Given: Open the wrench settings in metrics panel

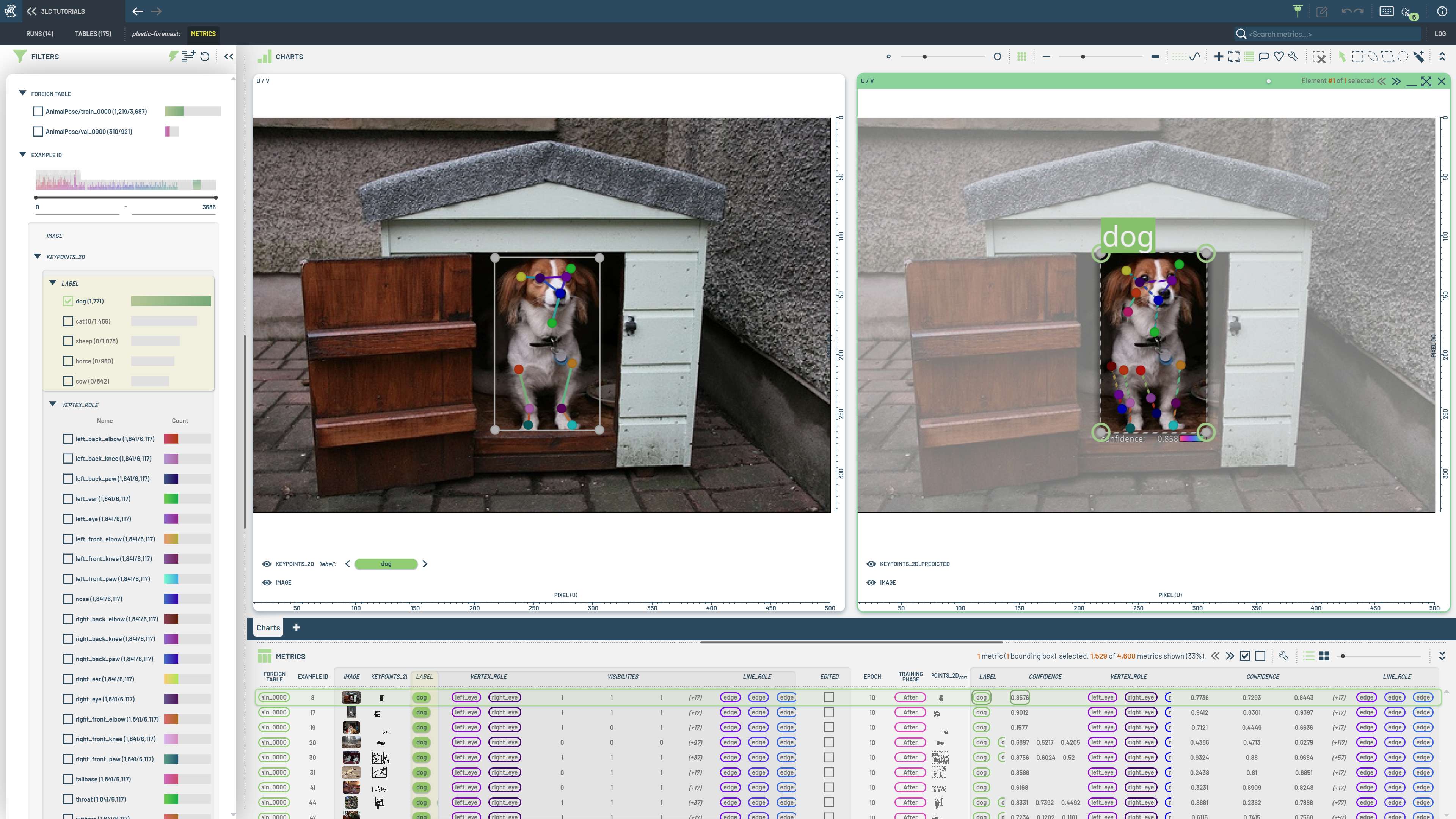Looking at the screenshot, I should (1283, 656).
